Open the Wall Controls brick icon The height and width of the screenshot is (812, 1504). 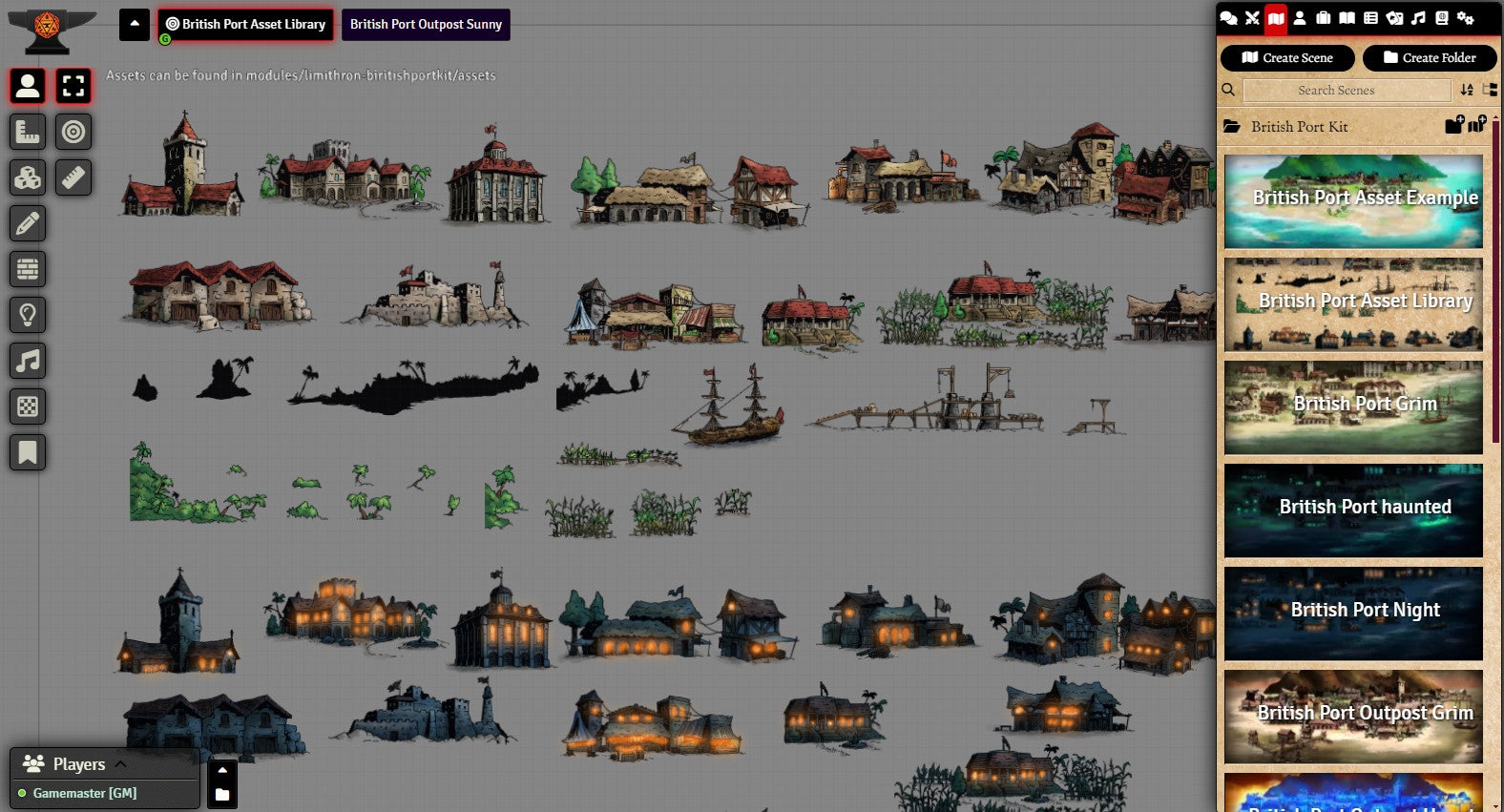(28, 269)
